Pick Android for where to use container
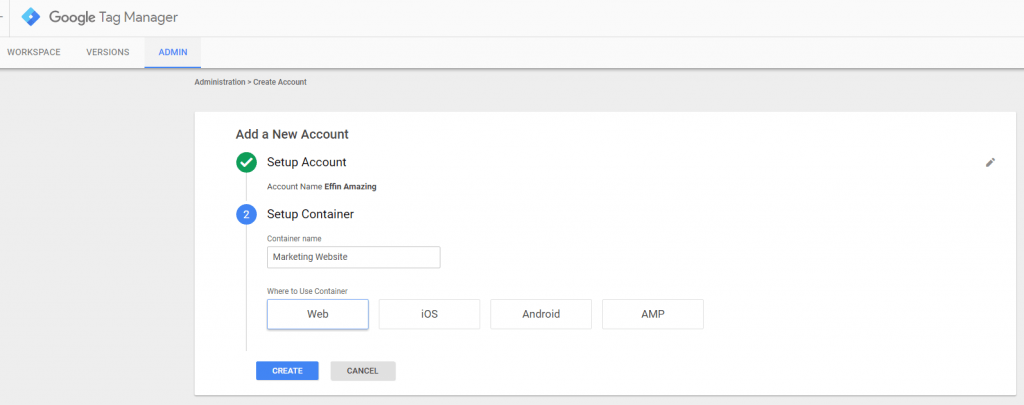1024x405 pixels. point(541,314)
